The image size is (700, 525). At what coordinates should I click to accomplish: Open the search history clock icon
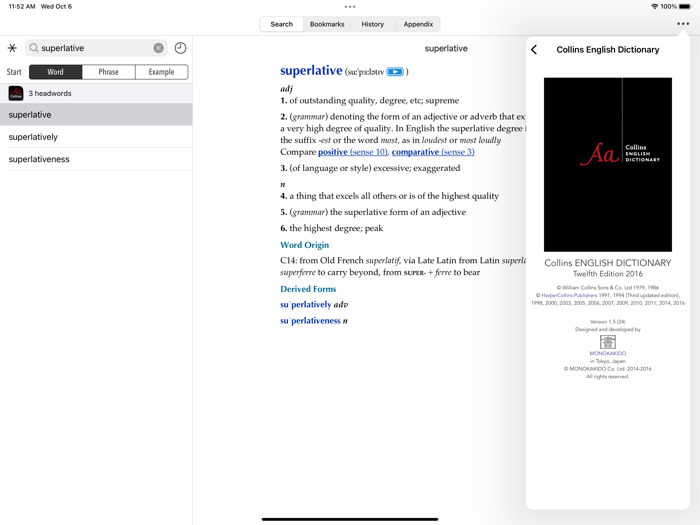[180, 48]
